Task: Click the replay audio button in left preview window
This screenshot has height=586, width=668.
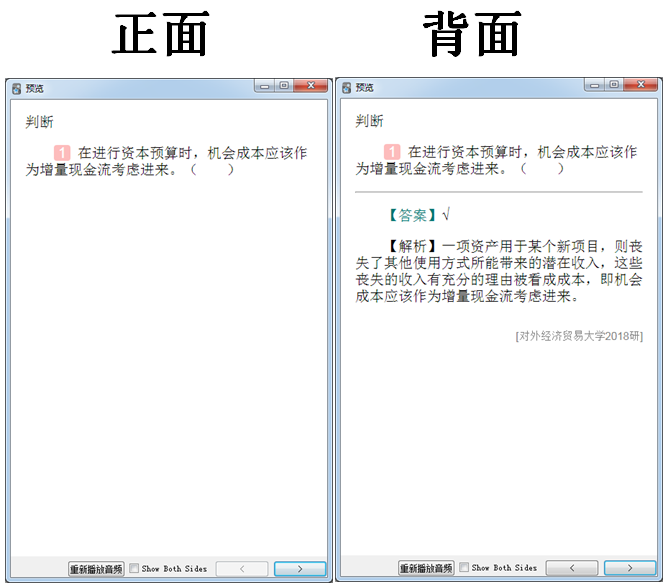Action: tap(96, 569)
